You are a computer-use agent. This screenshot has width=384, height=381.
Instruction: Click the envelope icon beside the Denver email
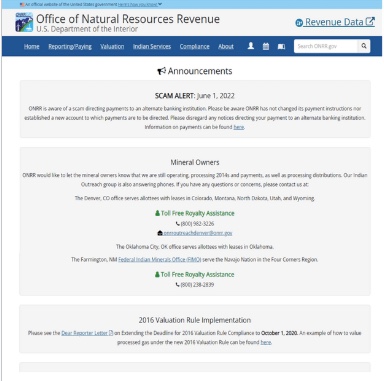160,233
